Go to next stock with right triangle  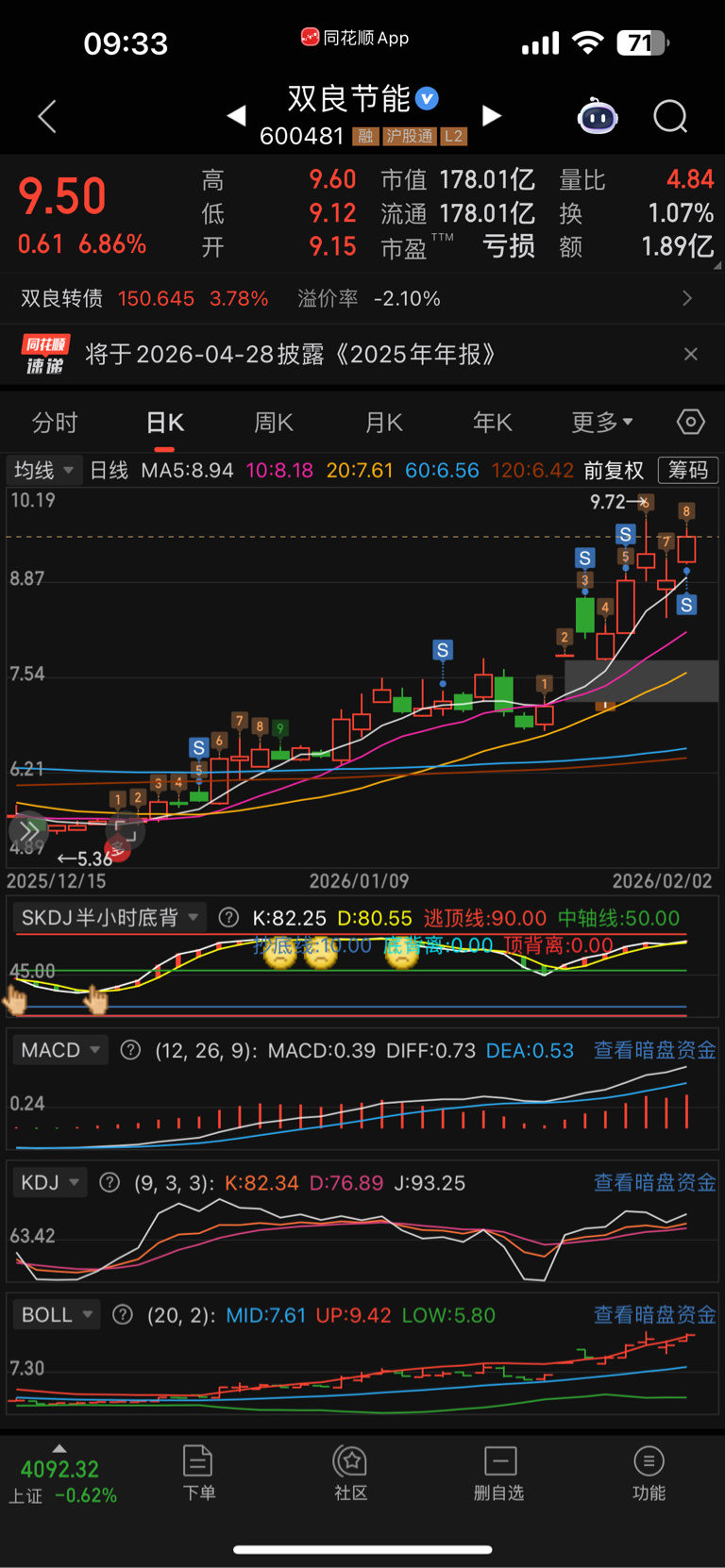click(491, 116)
